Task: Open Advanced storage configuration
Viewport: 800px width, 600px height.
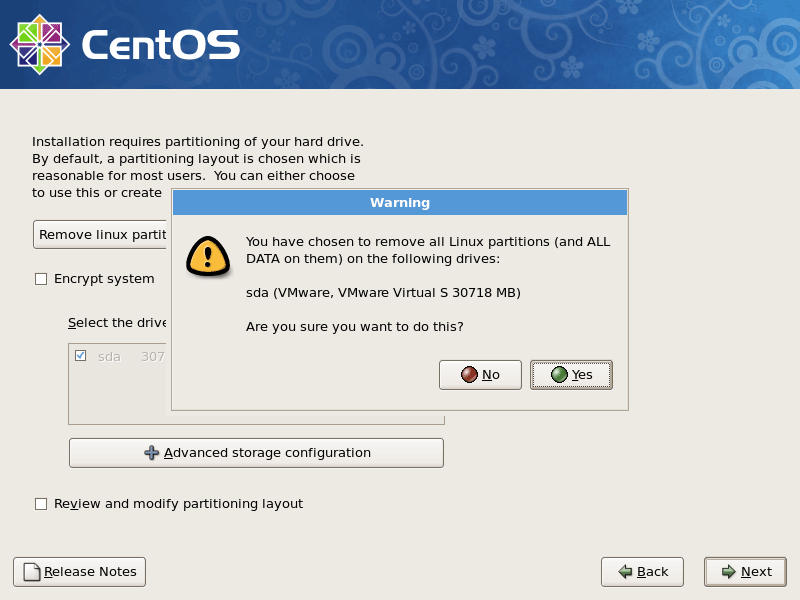Action: [256, 452]
